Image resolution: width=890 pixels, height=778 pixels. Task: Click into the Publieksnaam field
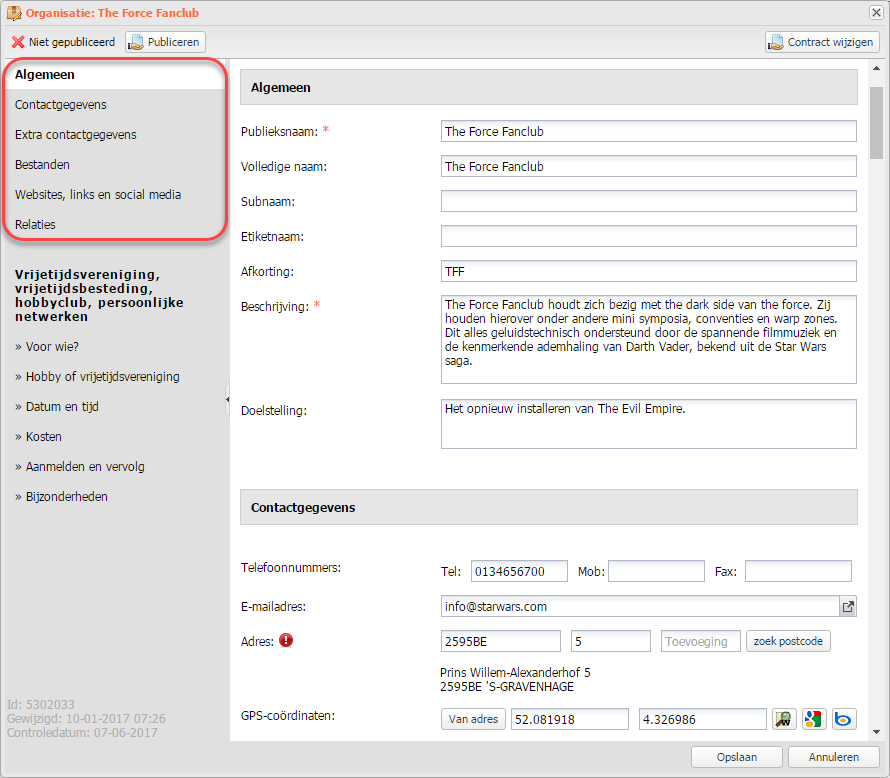(648, 131)
